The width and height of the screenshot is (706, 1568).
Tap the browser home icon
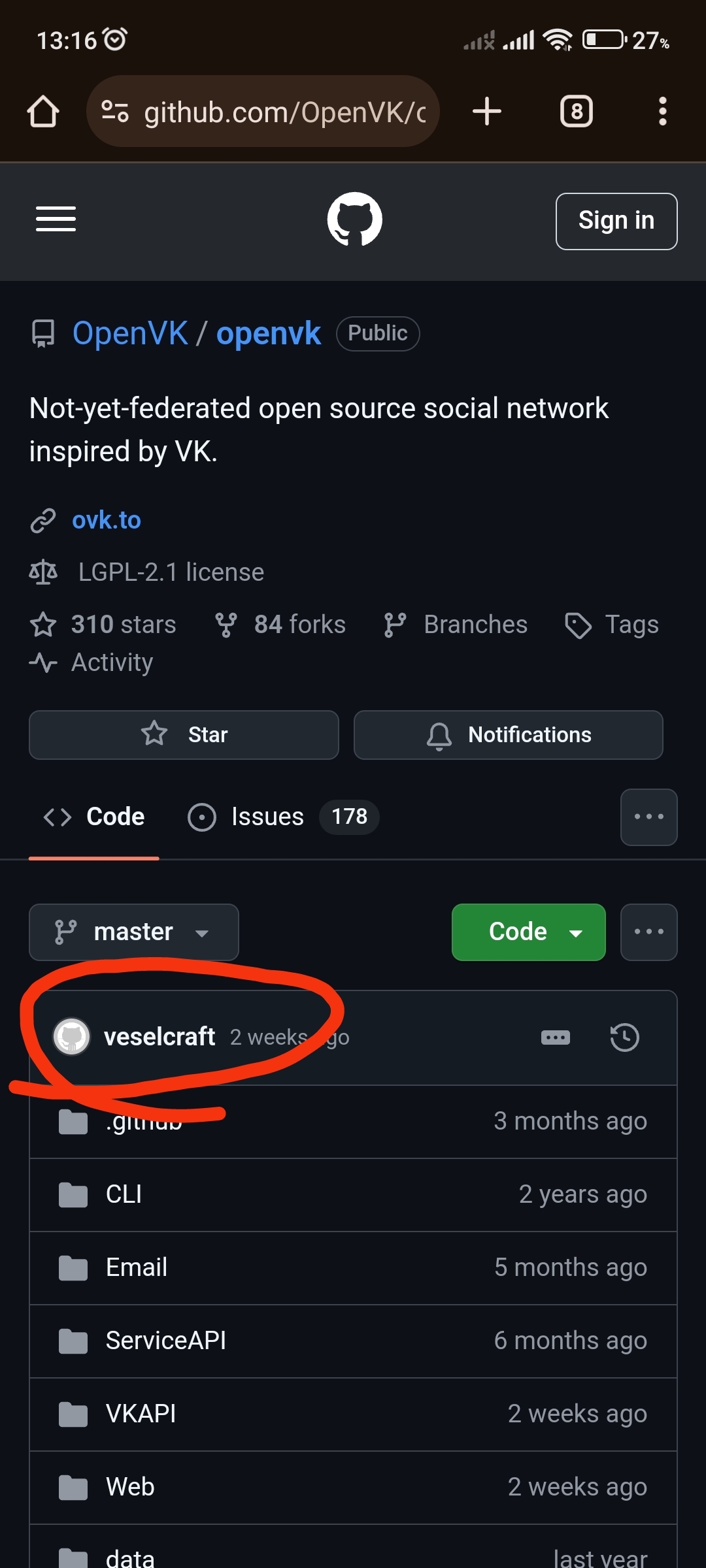43,111
